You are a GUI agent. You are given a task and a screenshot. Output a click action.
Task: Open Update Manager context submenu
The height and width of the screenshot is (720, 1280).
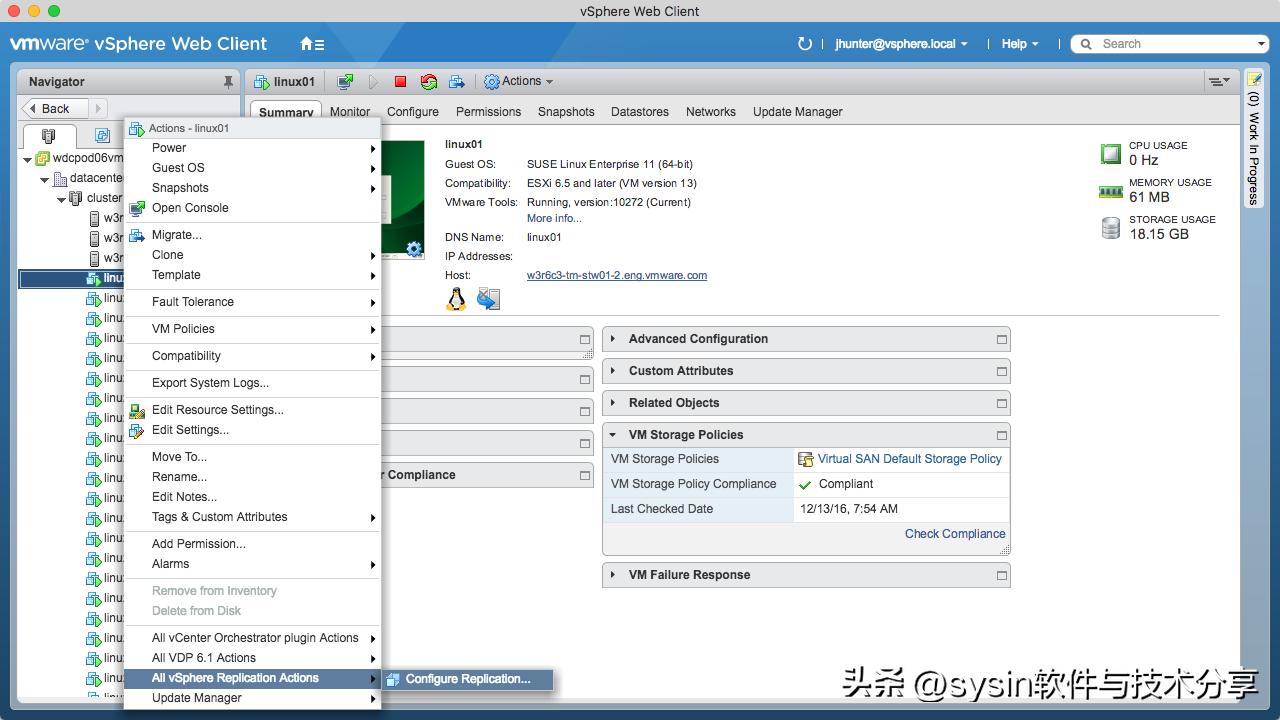point(252,698)
